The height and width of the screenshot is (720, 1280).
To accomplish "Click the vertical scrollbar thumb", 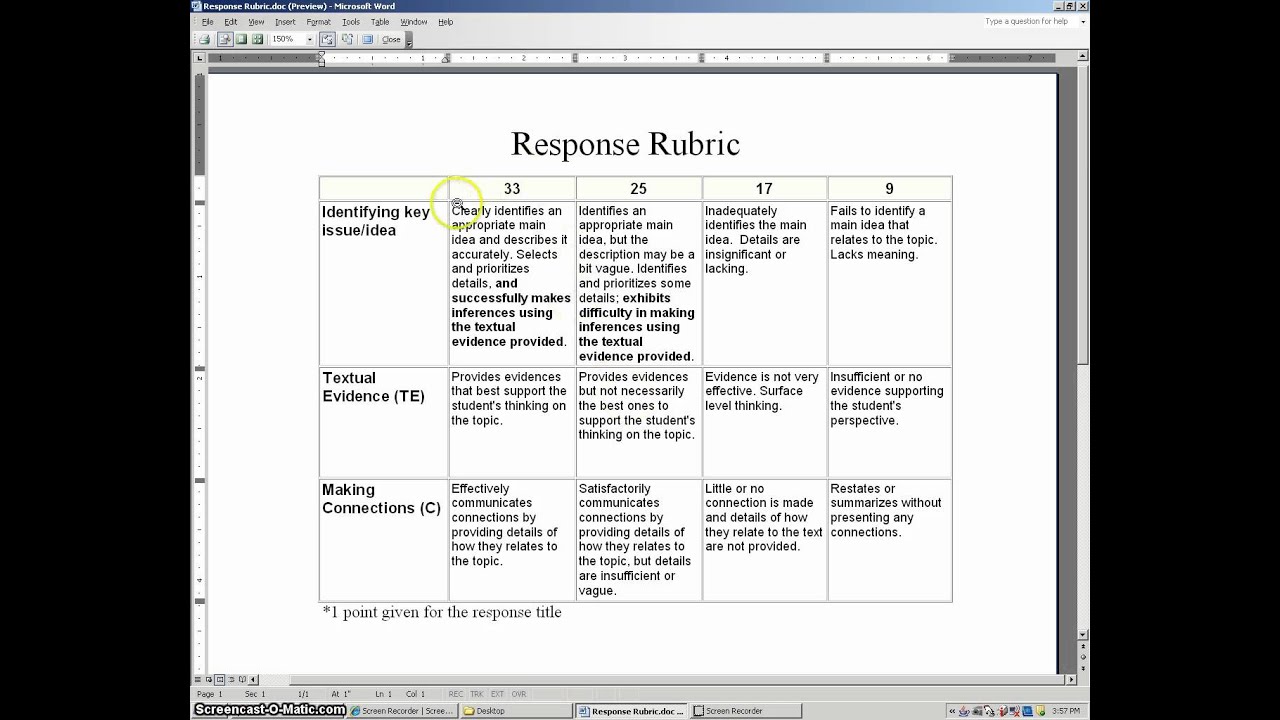I will pyautogui.click(x=1083, y=215).
